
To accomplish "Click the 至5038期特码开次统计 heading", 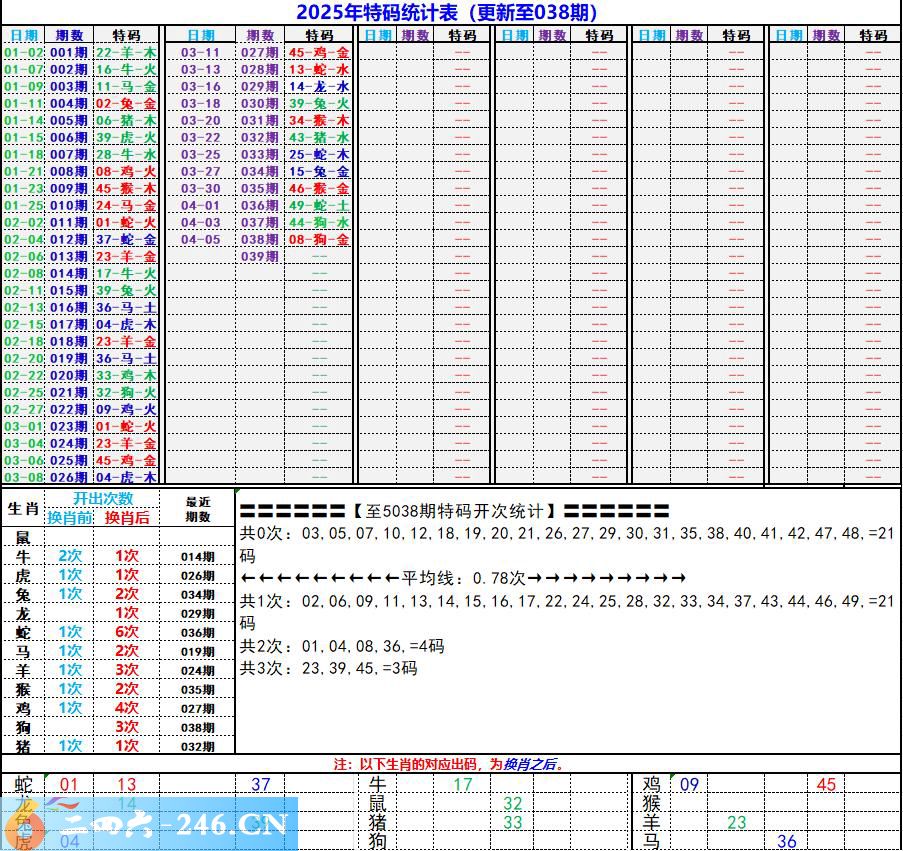I will pos(455,511).
